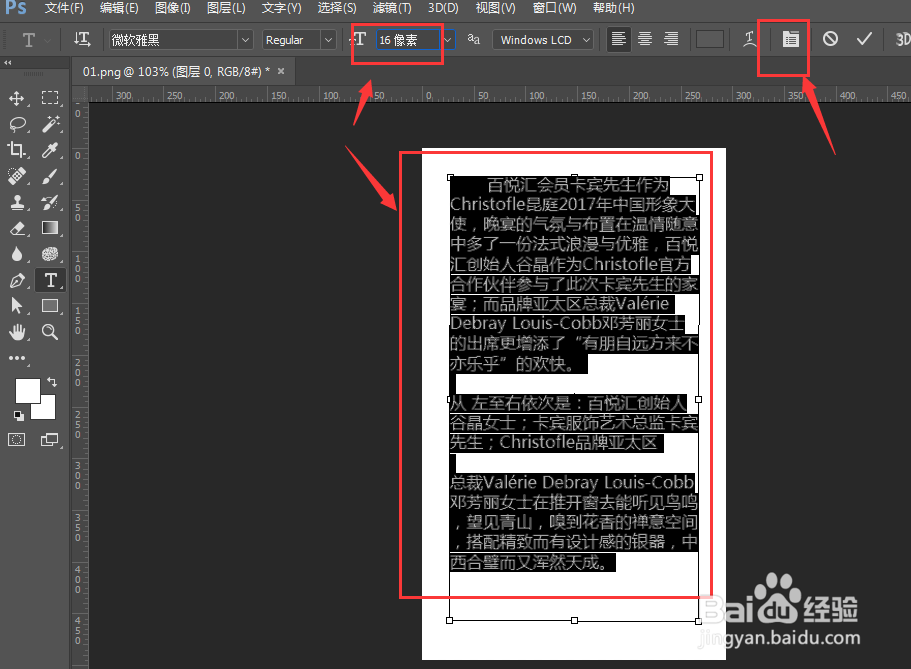Open the 文字(Y) menu
The height and width of the screenshot is (669, 911).
point(281,8)
